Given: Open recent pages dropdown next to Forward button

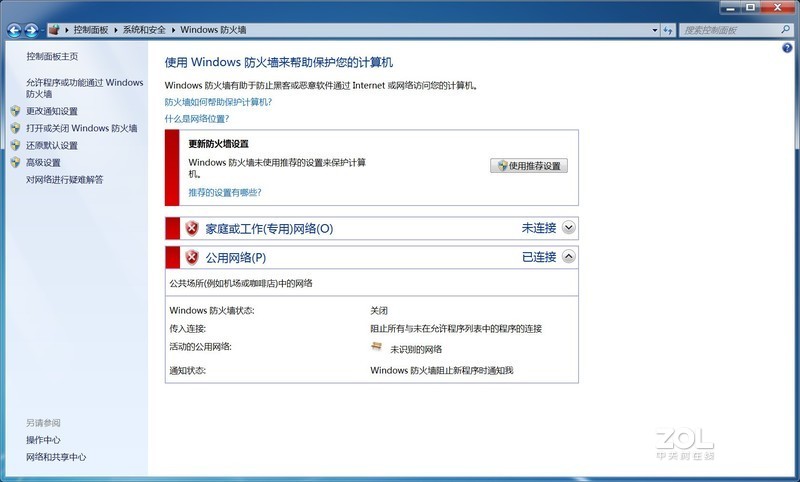Looking at the screenshot, I should pyautogui.click(x=42, y=31).
